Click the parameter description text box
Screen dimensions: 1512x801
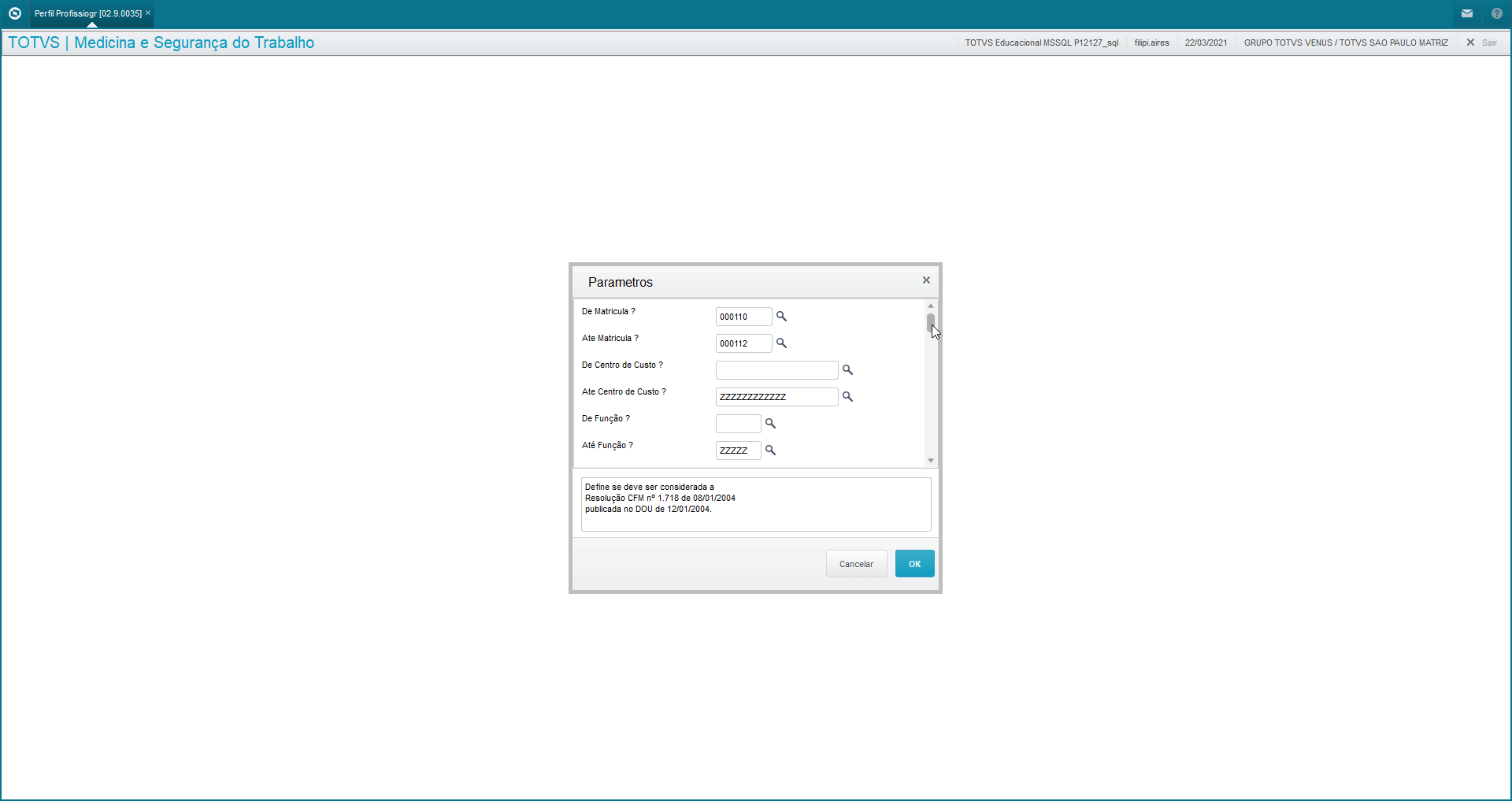[x=756, y=504]
